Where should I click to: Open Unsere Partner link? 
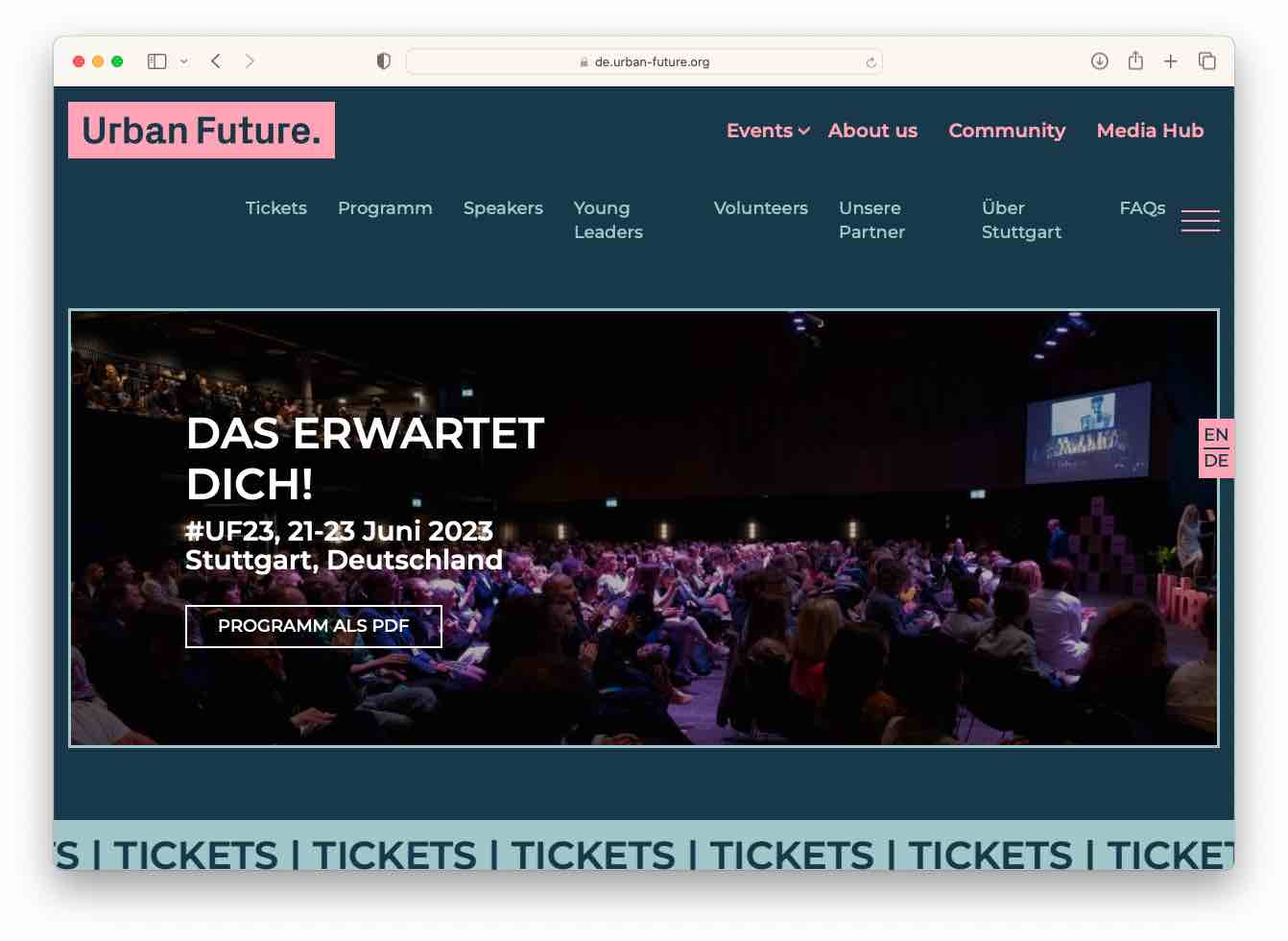871,220
